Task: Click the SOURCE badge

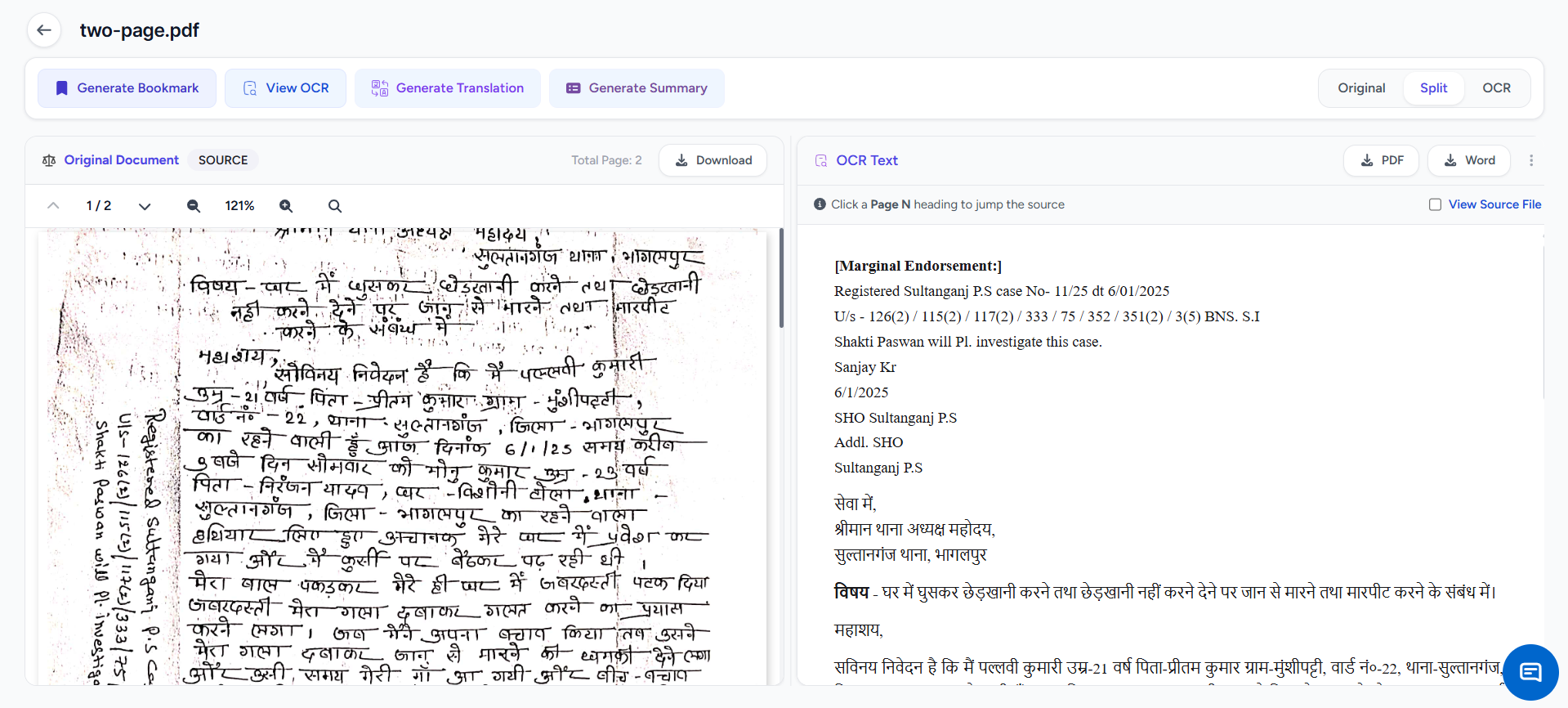Action: (223, 160)
